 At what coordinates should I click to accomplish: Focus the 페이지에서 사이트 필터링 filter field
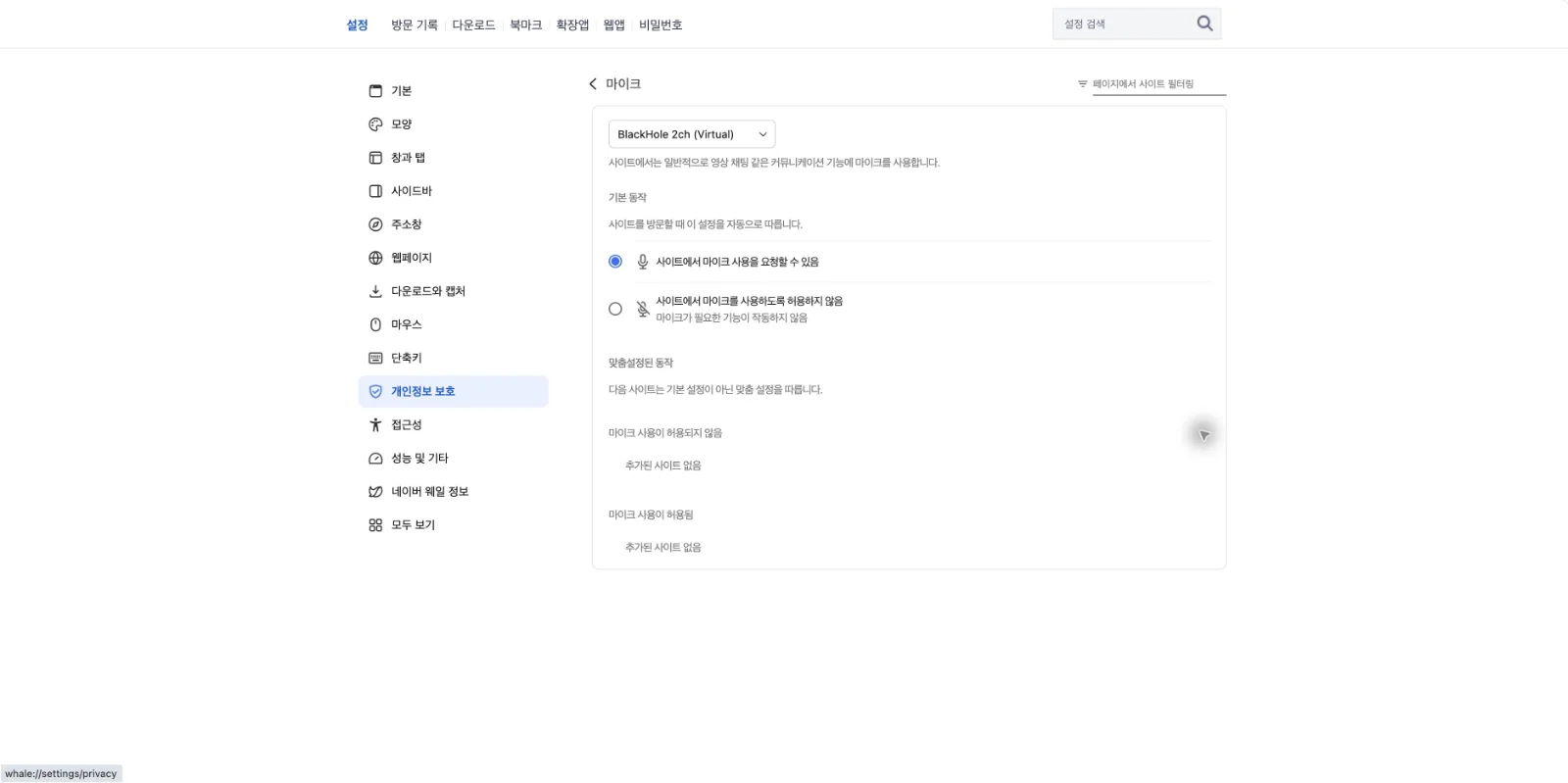(1158, 84)
